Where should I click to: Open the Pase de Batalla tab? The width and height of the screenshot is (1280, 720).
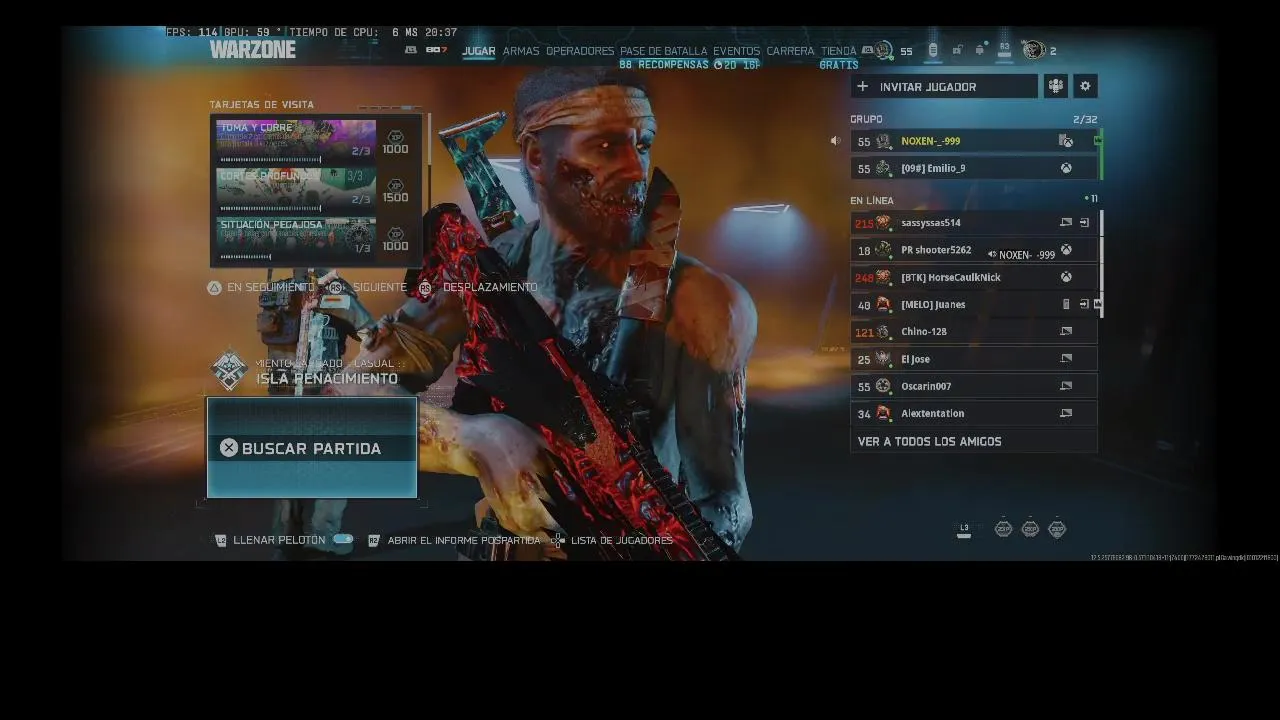(x=663, y=51)
